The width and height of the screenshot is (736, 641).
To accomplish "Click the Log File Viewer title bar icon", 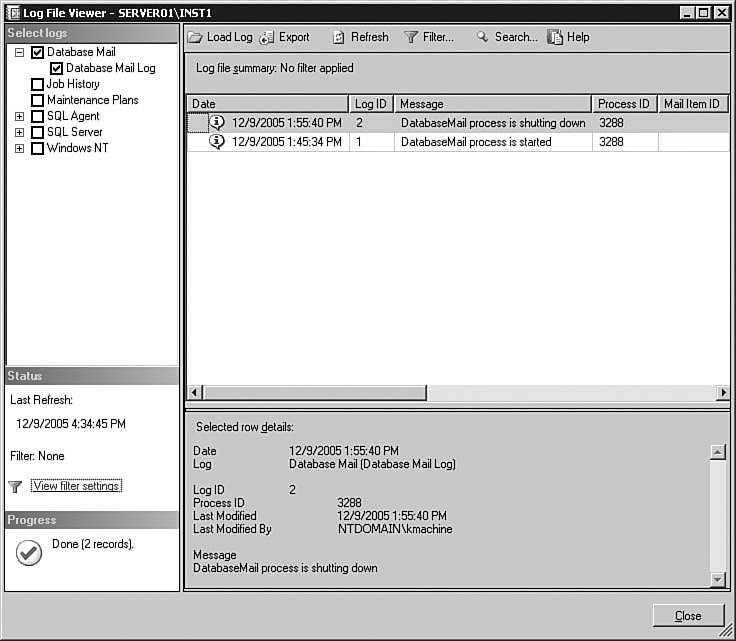I will point(12,12).
